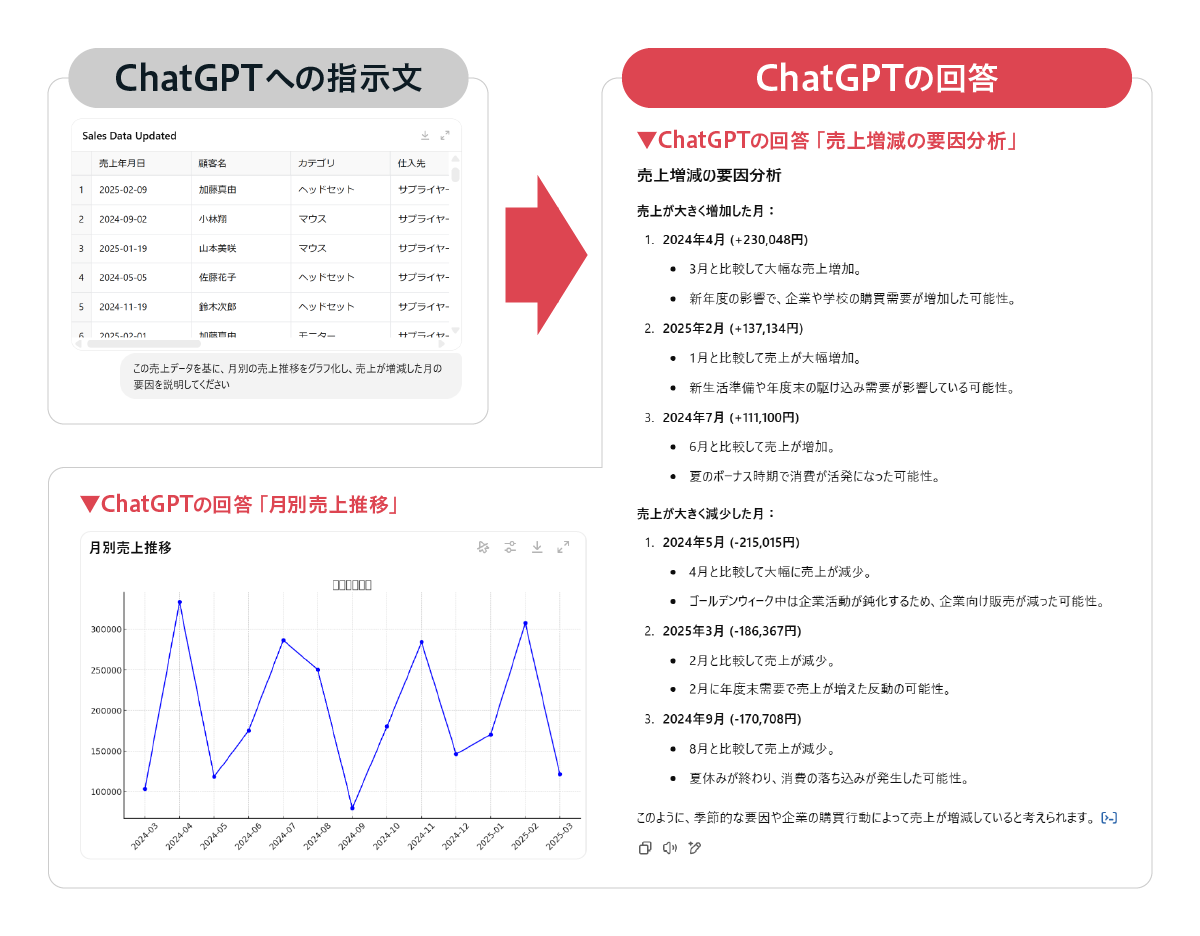Click the 2024-09 lowest data point

pyautogui.click(x=352, y=808)
